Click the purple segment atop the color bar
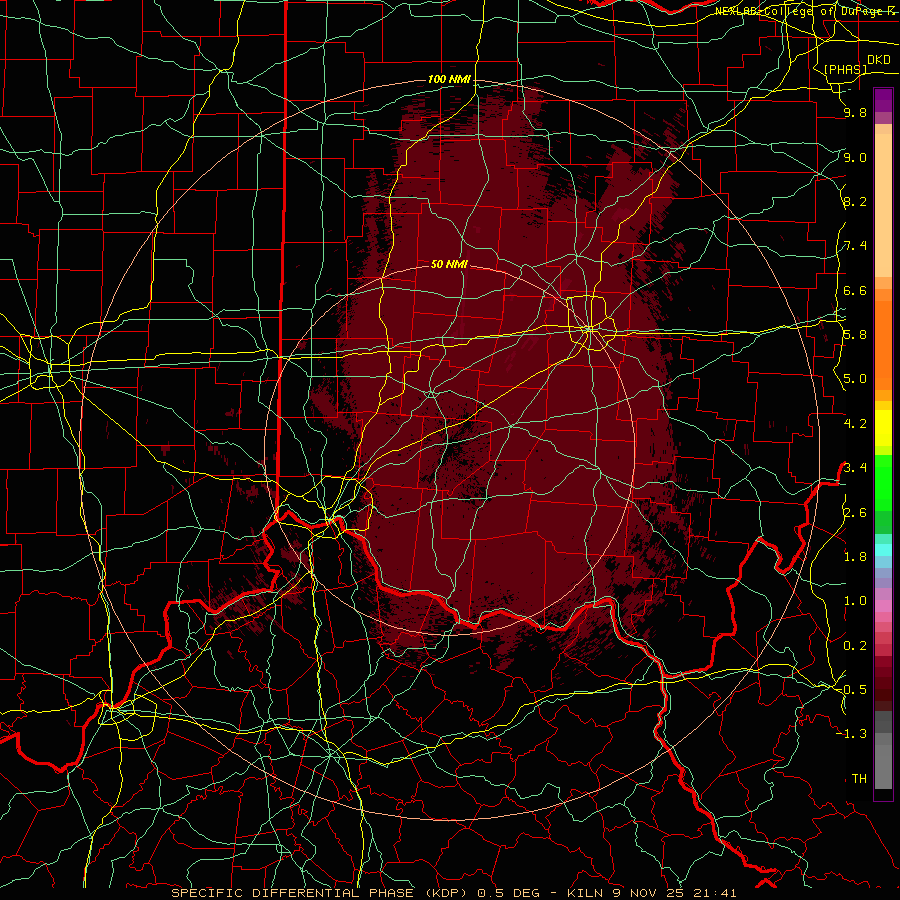Screen dimensions: 900x900 click(883, 100)
